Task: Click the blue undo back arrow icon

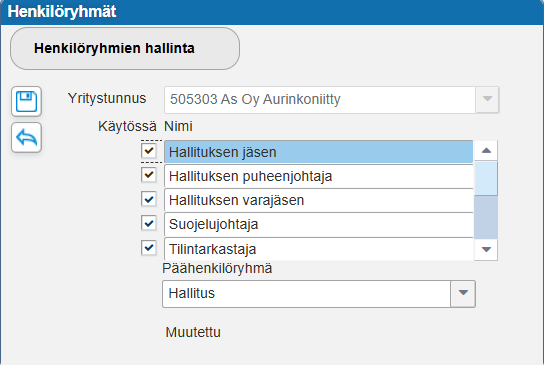Action: coord(26,137)
